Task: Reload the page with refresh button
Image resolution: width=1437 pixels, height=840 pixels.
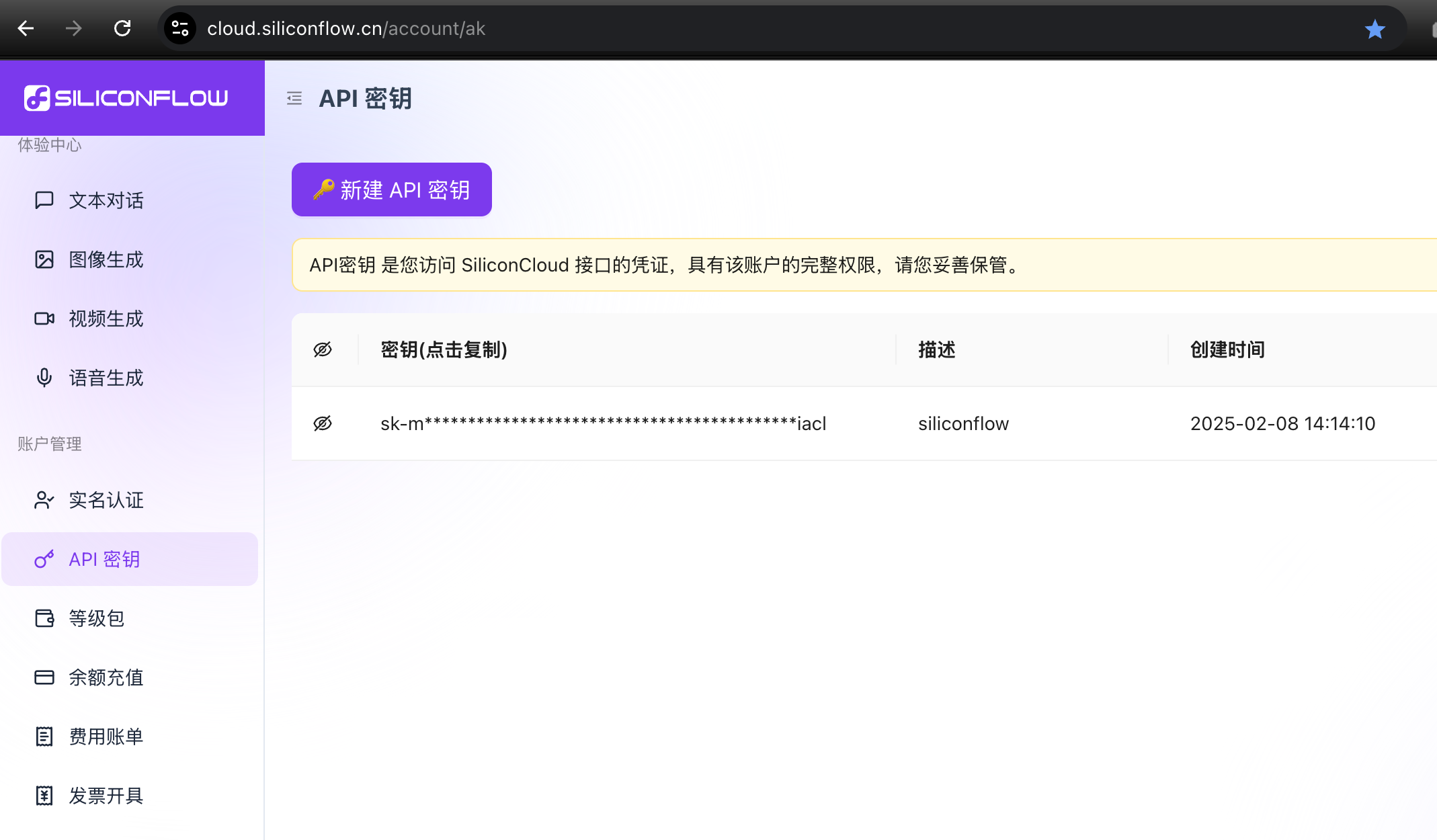Action: [122, 28]
